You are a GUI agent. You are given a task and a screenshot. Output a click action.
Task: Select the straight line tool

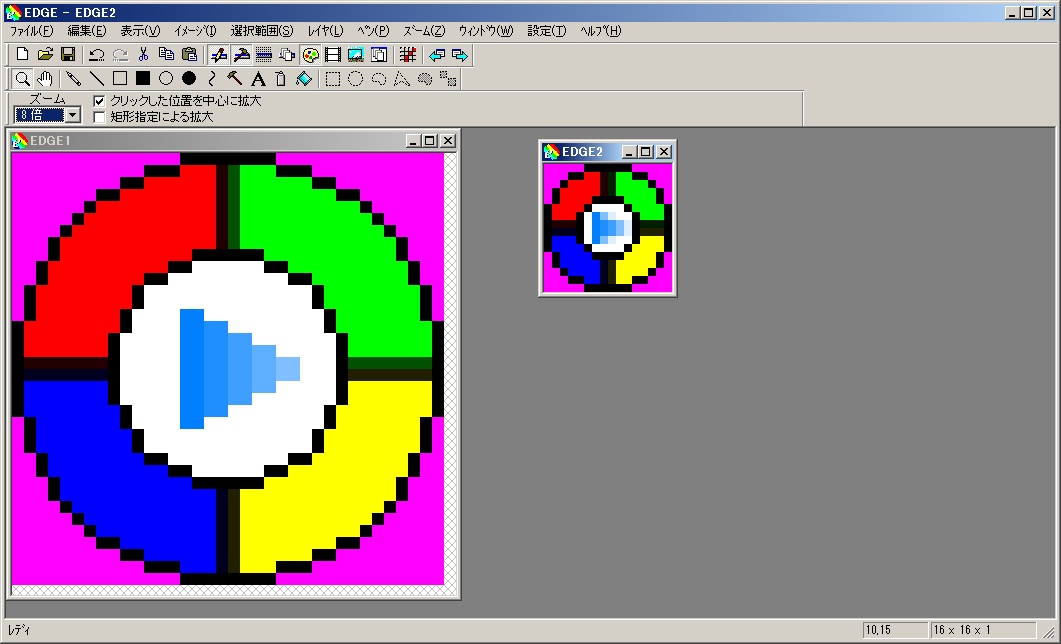point(97,79)
